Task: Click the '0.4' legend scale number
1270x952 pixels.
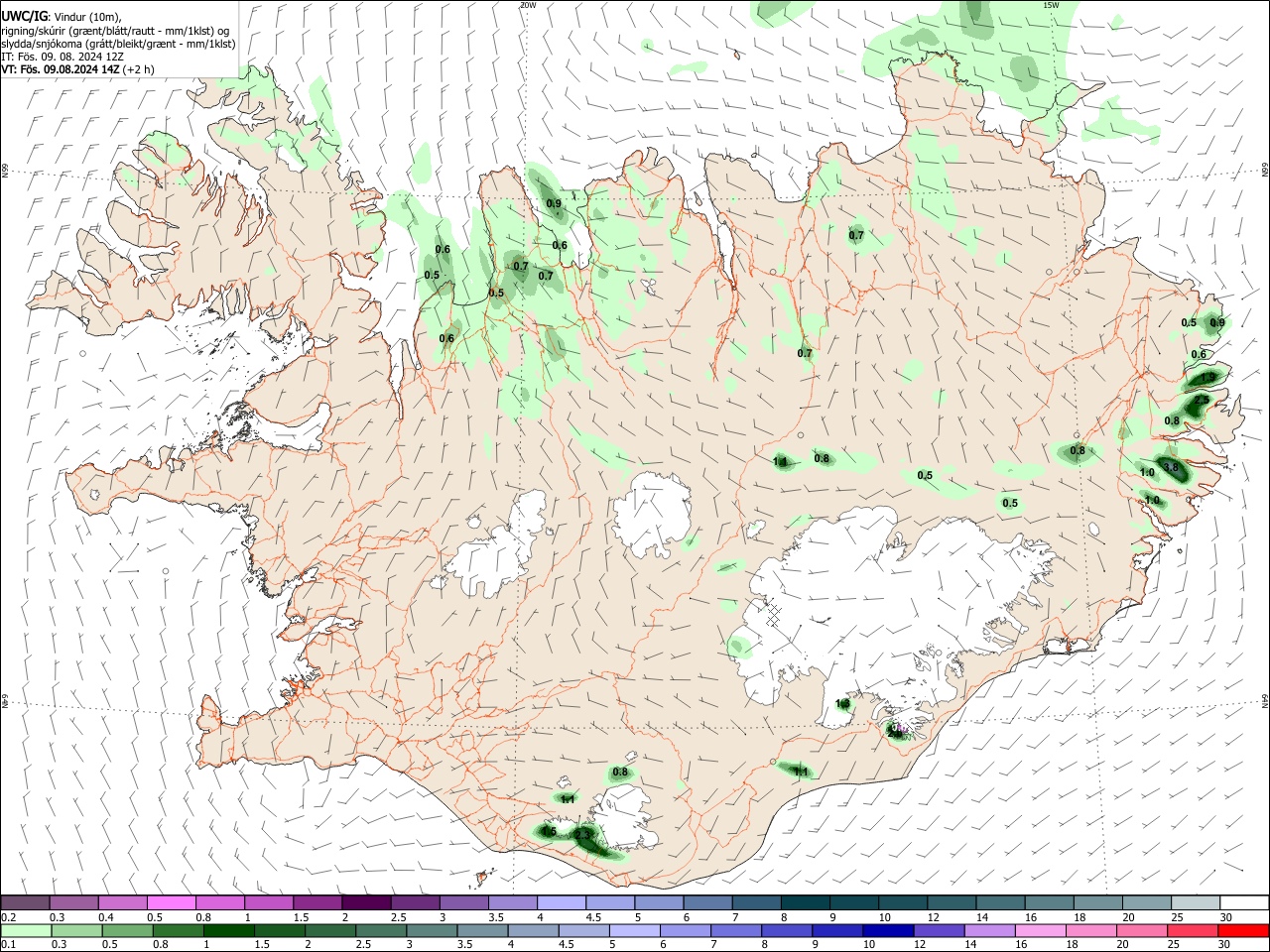Action: [x=106, y=917]
